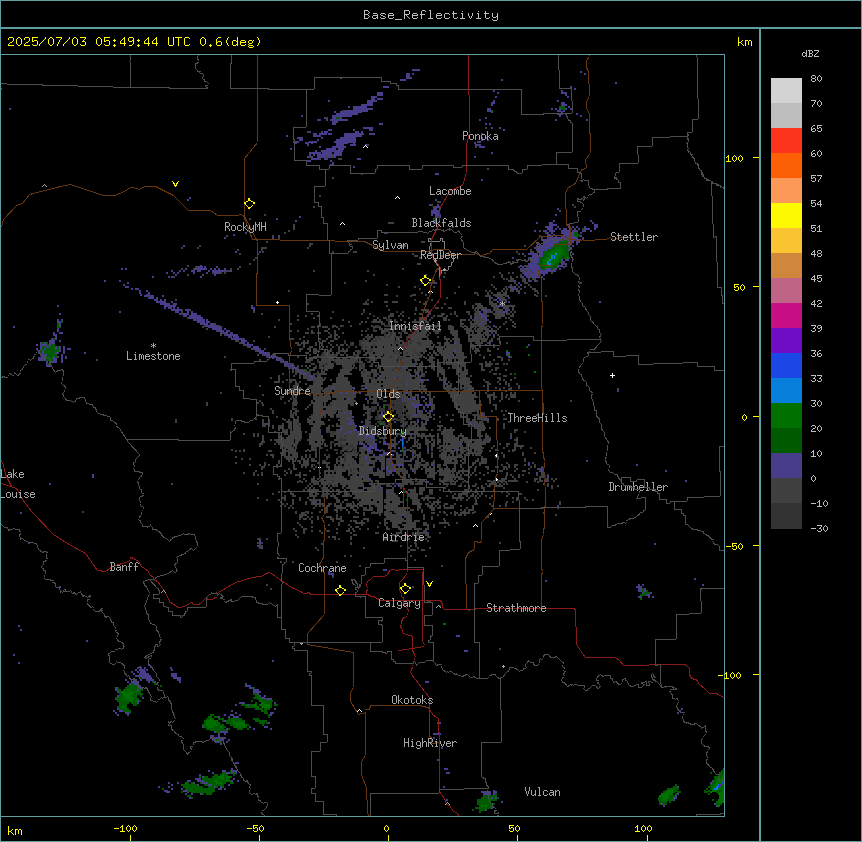
Task: Click the Cochrane label
Action: 322,568
